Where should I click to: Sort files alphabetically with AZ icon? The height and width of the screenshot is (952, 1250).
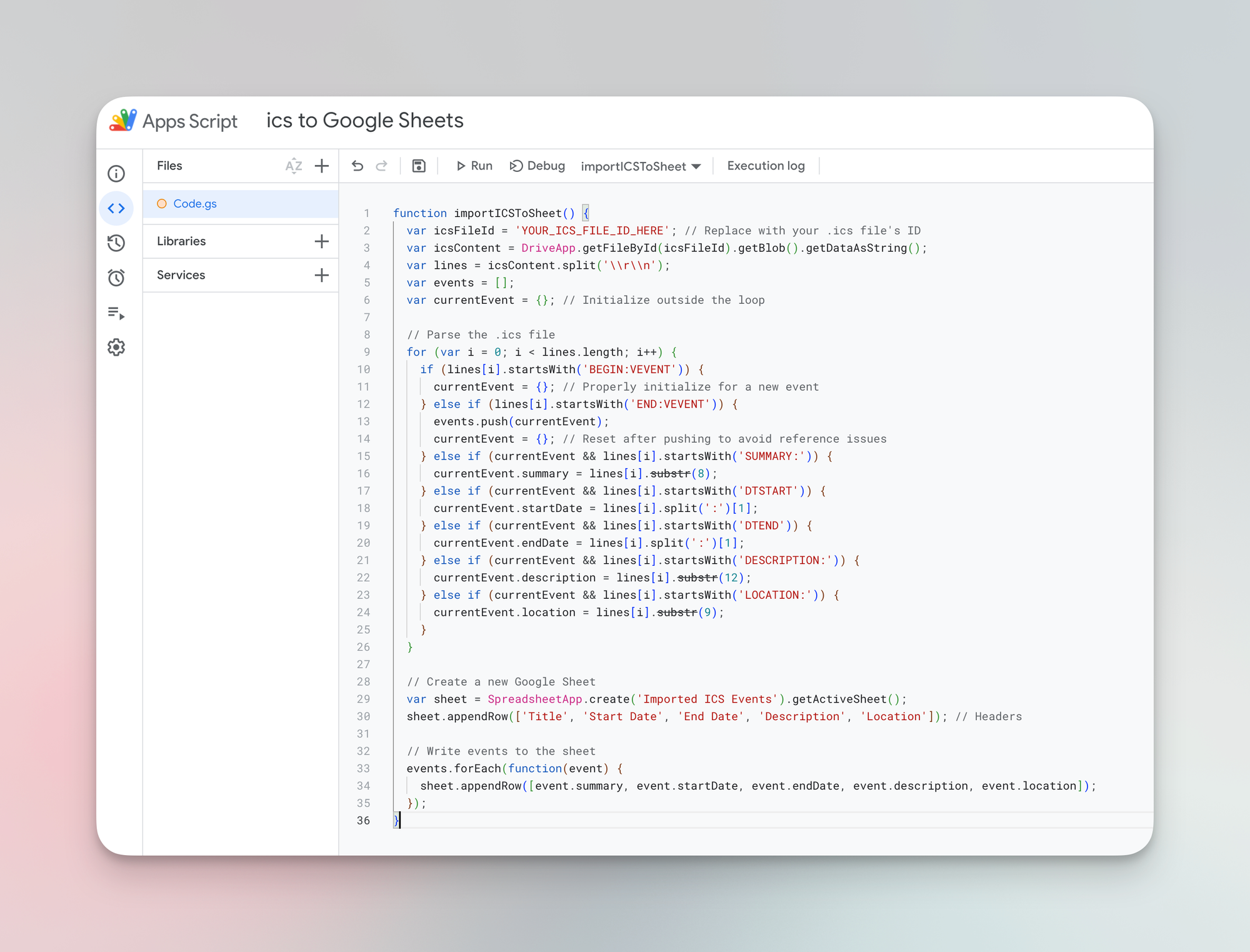[x=294, y=166]
